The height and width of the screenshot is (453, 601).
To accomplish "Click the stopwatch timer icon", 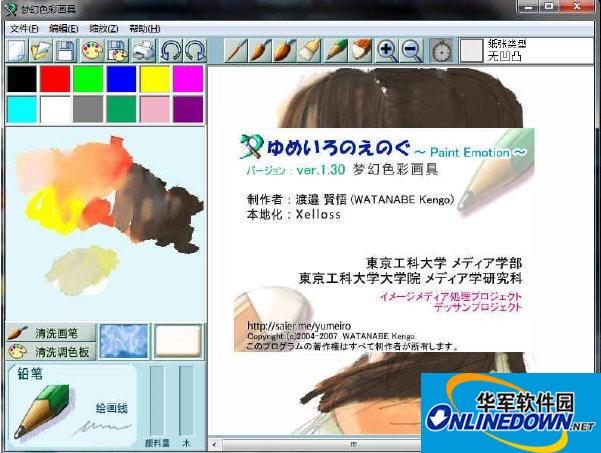I will pyautogui.click(x=441, y=50).
